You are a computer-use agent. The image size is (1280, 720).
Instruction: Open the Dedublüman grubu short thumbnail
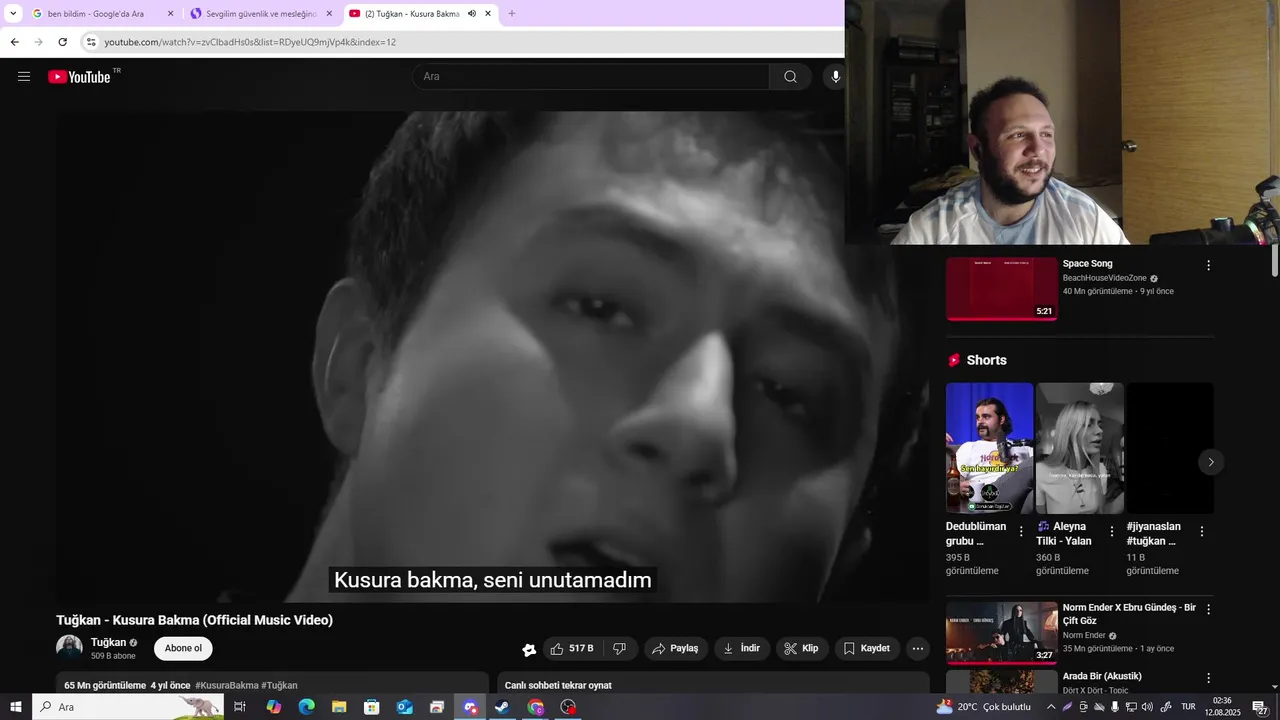point(990,448)
